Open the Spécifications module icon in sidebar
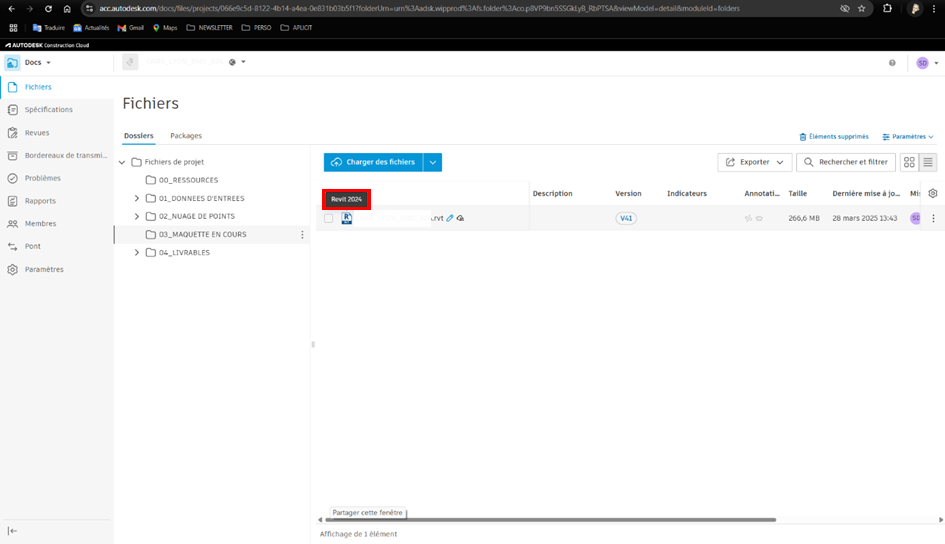Image resolution: width=945 pixels, height=544 pixels. pyautogui.click(x=13, y=110)
